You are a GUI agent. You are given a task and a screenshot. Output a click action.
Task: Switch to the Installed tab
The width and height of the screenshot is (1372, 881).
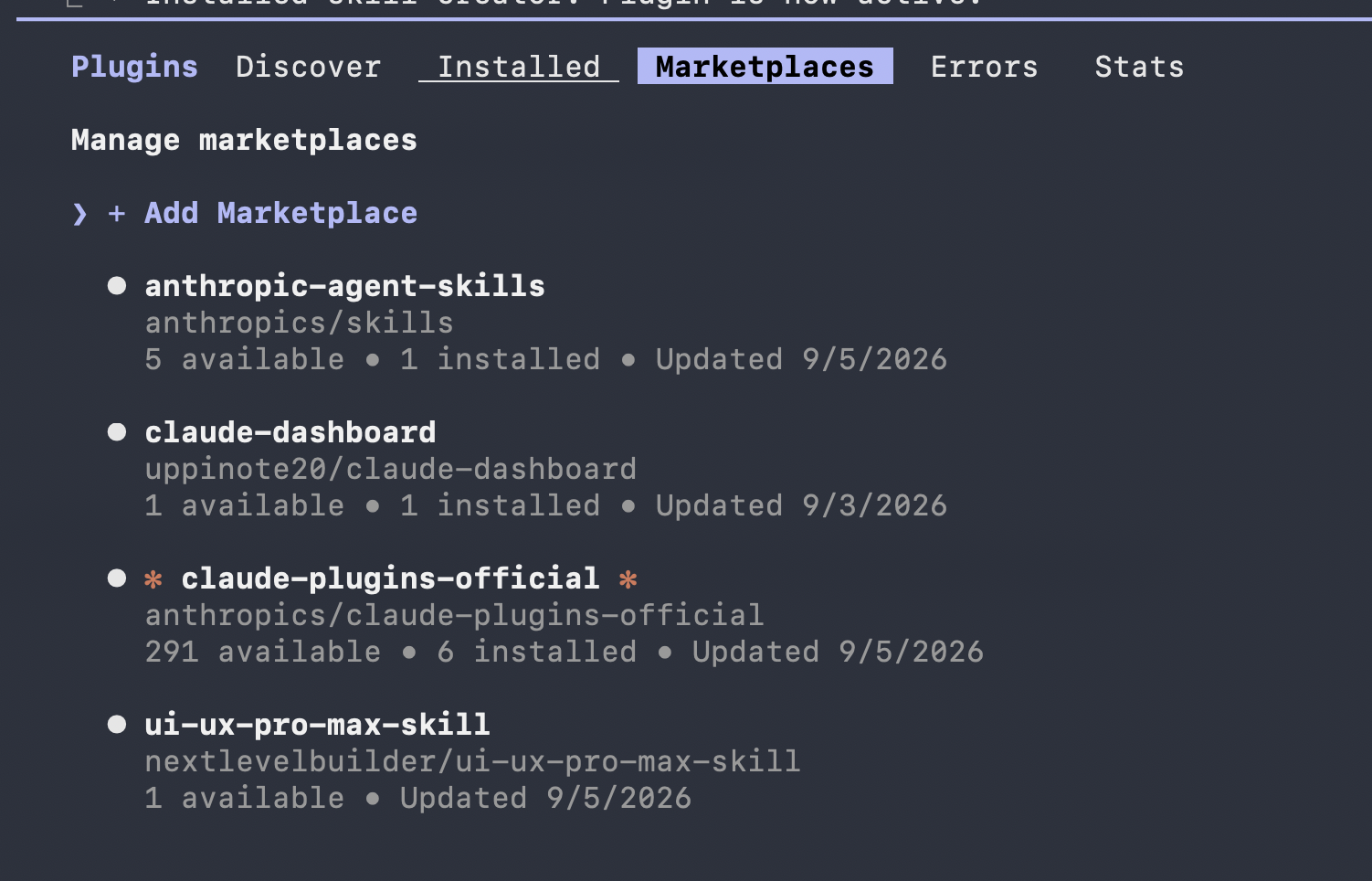coord(519,67)
